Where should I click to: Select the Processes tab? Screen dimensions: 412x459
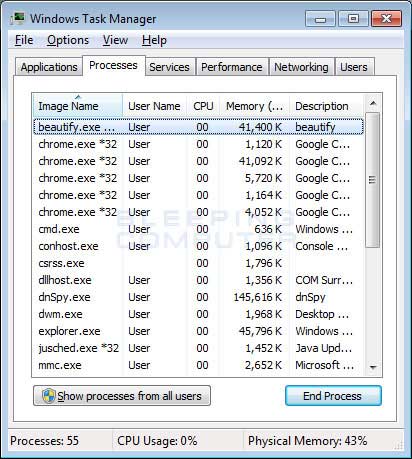pyautogui.click(x=113, y=65)
